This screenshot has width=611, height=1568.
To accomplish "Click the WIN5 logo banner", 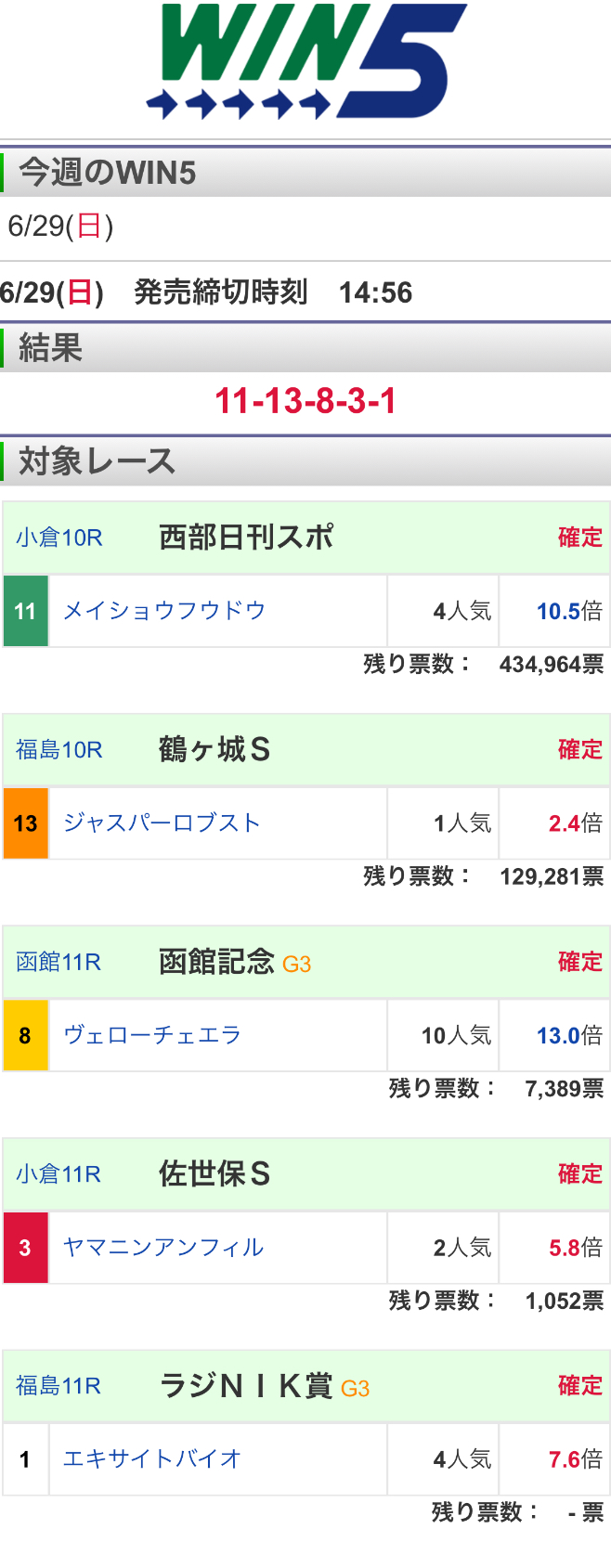I will (305, 62).
